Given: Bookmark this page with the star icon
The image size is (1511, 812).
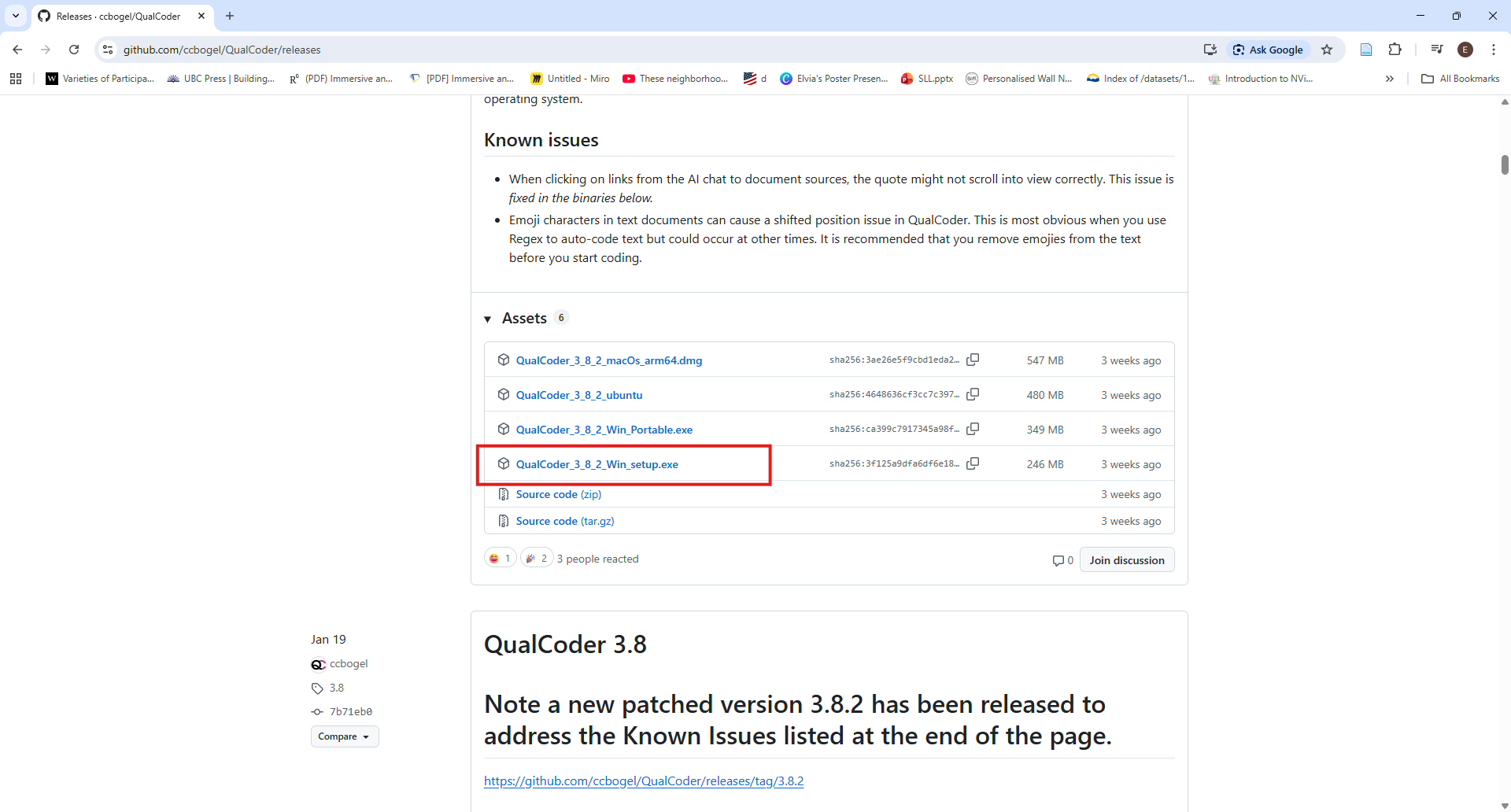Looking at the screenshot, I should (1327, 50).
